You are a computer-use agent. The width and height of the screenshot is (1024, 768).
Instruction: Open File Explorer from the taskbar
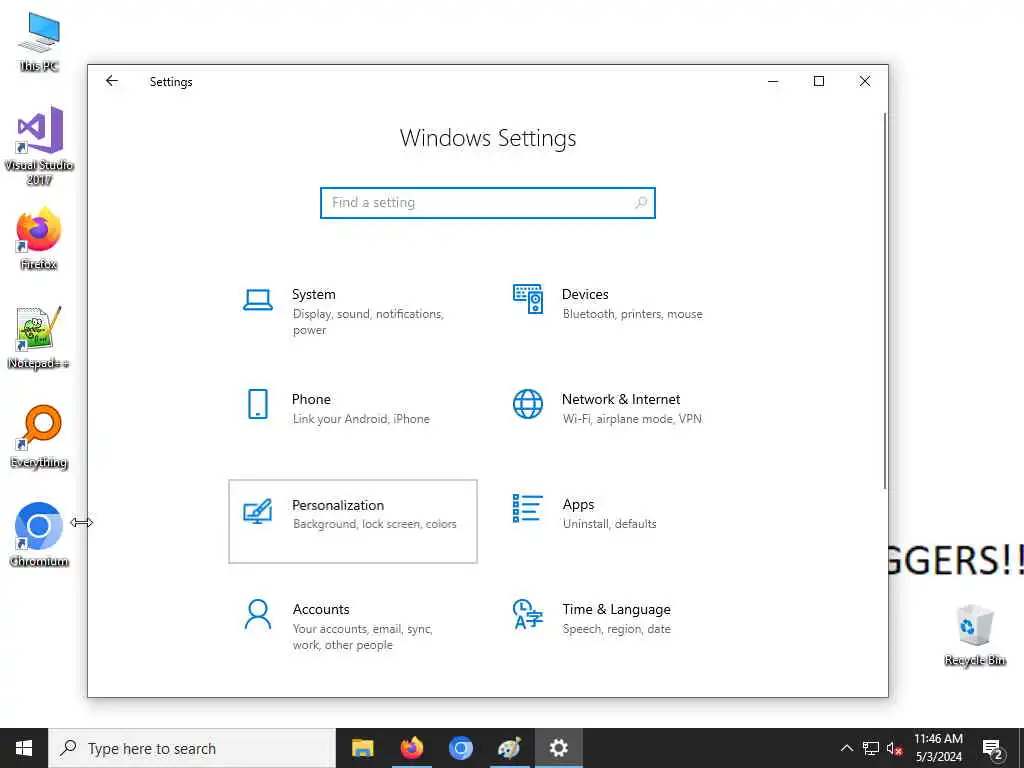pos(362,748)
